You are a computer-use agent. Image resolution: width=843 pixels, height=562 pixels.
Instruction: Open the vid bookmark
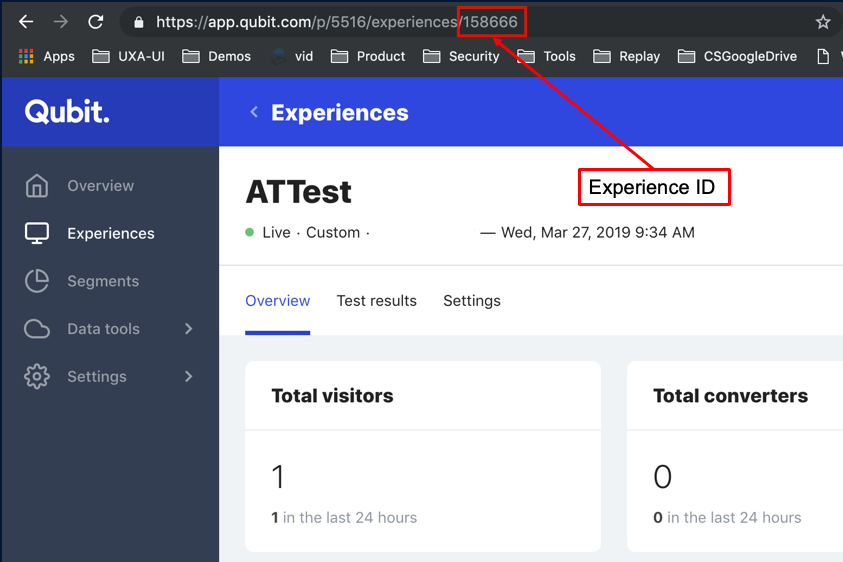pos(292,56)
